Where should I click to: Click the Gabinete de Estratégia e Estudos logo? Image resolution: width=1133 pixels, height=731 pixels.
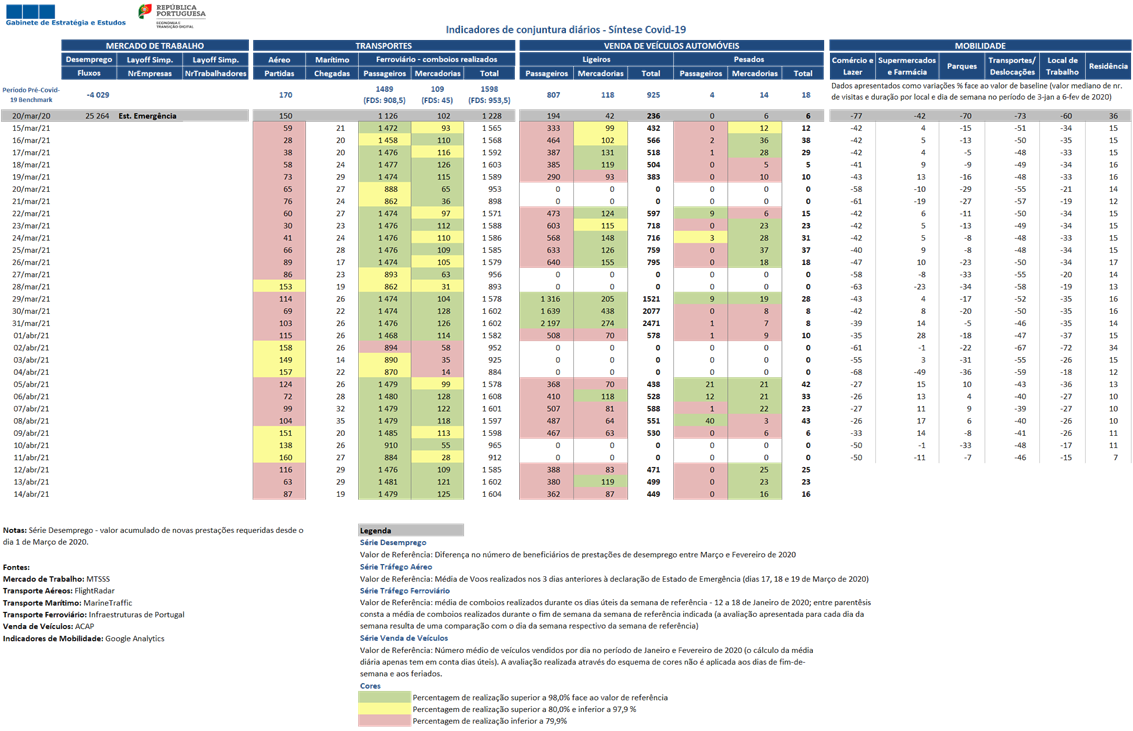click(x=65, y=15)
